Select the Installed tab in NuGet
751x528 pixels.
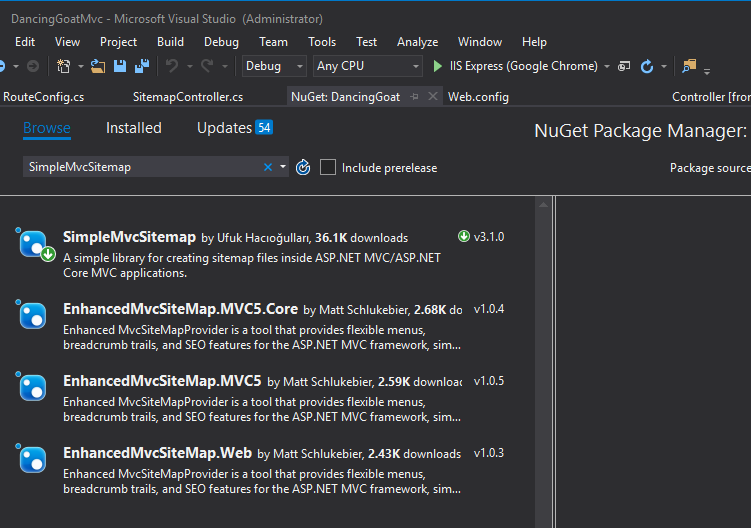pyautogui.click(x=134, y=128)
